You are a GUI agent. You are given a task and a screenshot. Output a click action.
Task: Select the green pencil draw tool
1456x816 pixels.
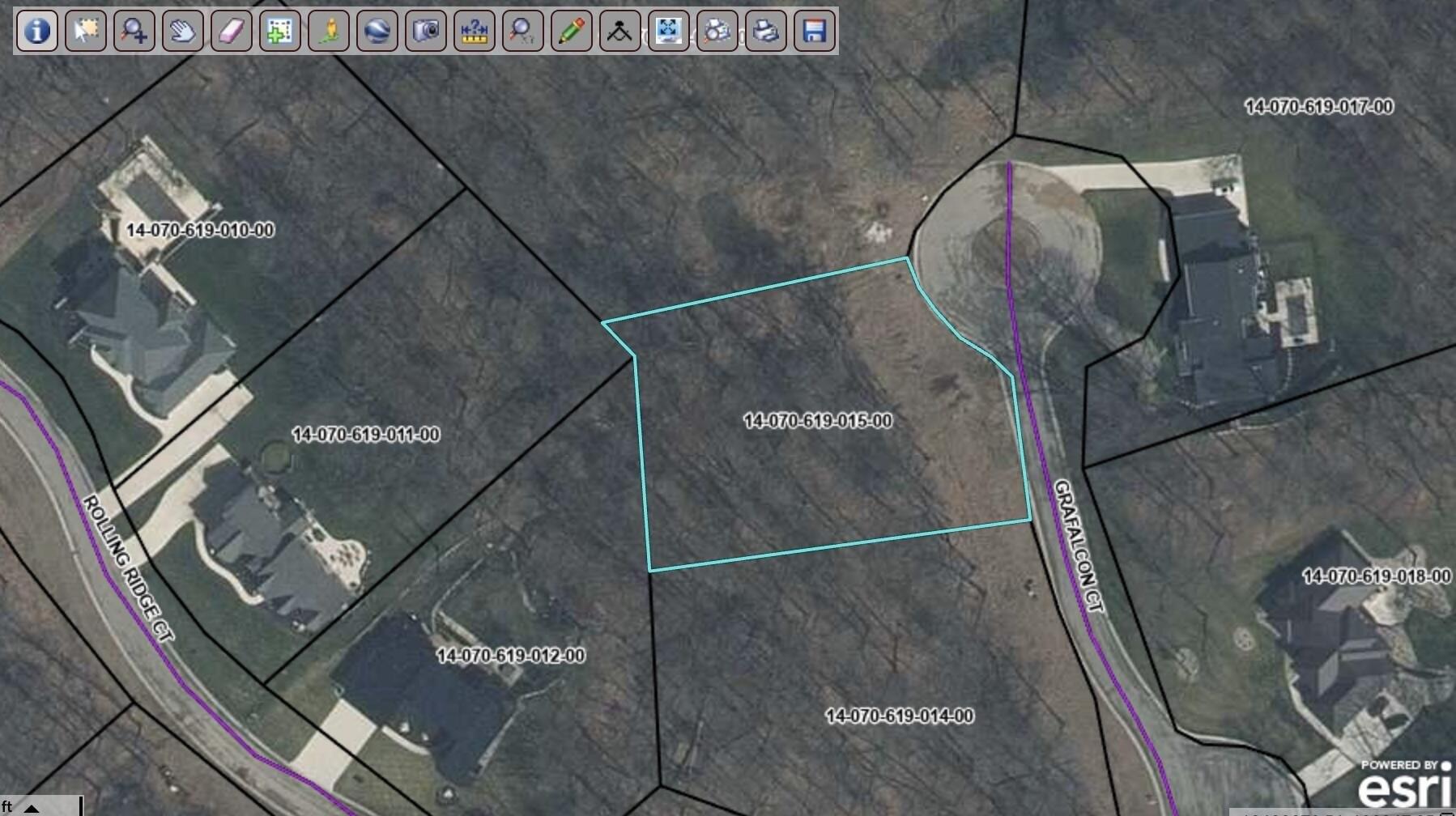pyautogui.click(x=572, y=31)
